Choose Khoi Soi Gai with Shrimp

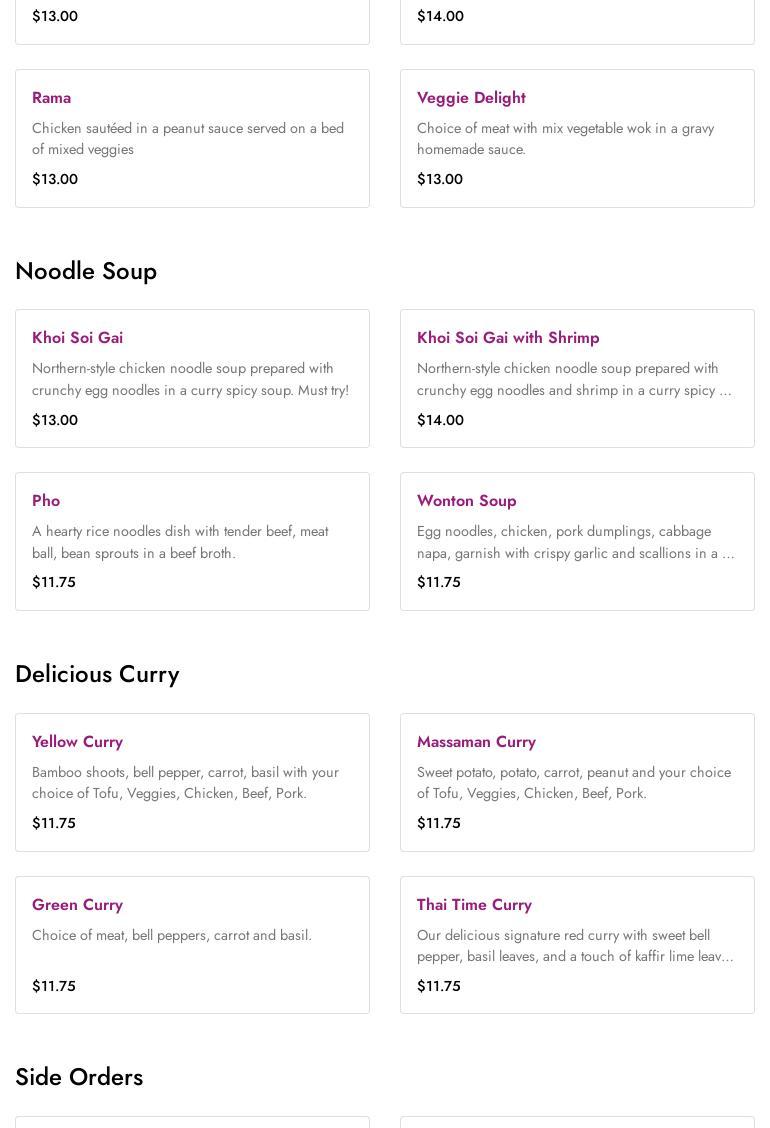coord(508,338)
